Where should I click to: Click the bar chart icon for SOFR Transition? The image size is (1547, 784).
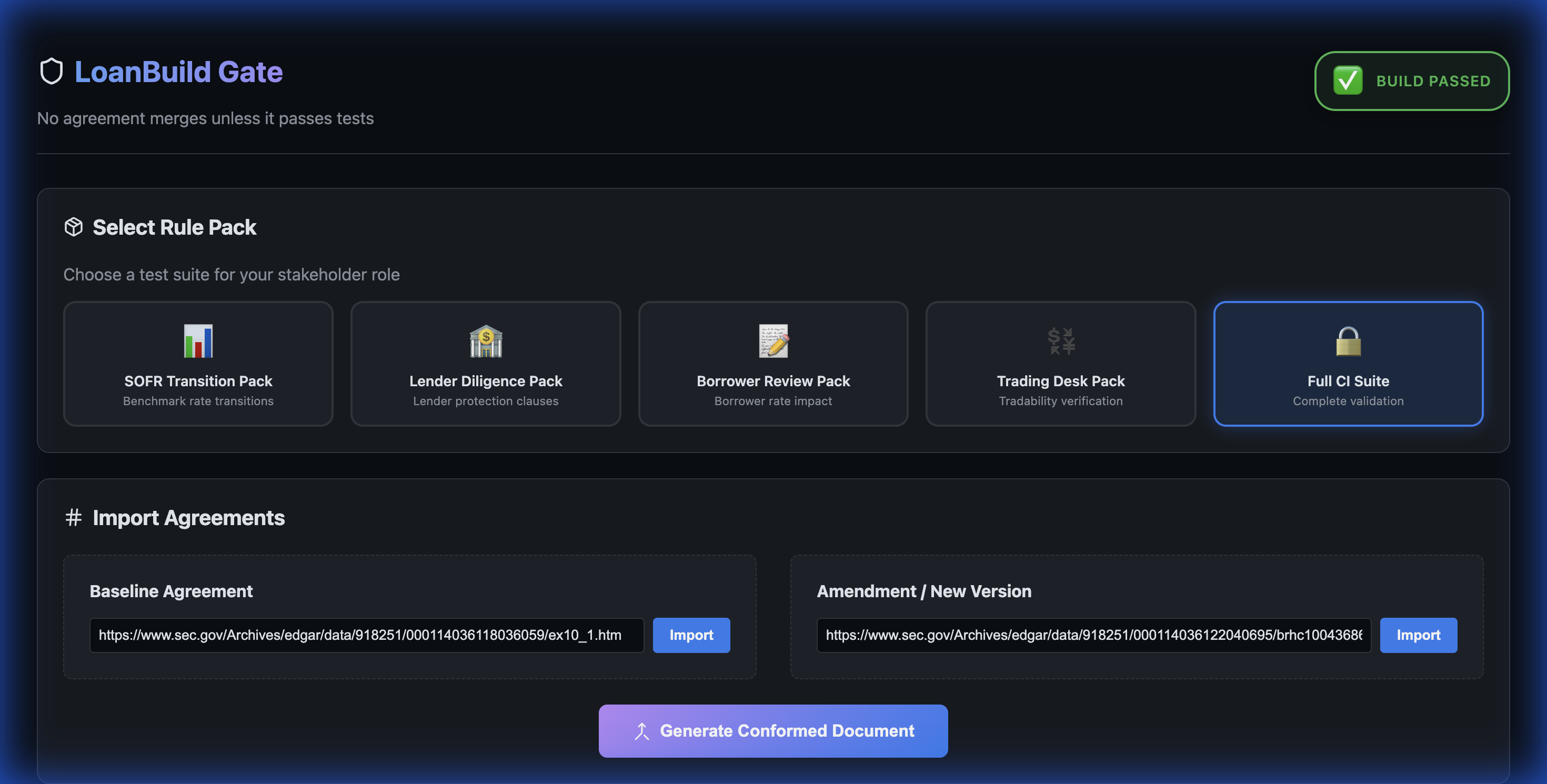coord(198,341)
